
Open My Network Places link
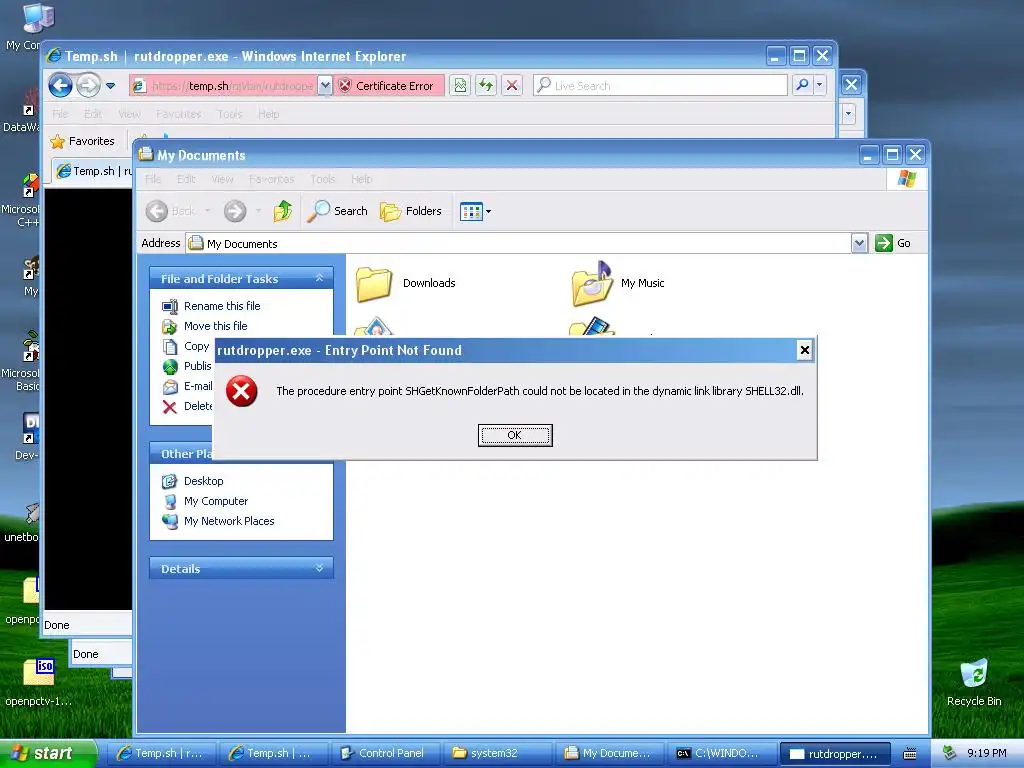229,521
